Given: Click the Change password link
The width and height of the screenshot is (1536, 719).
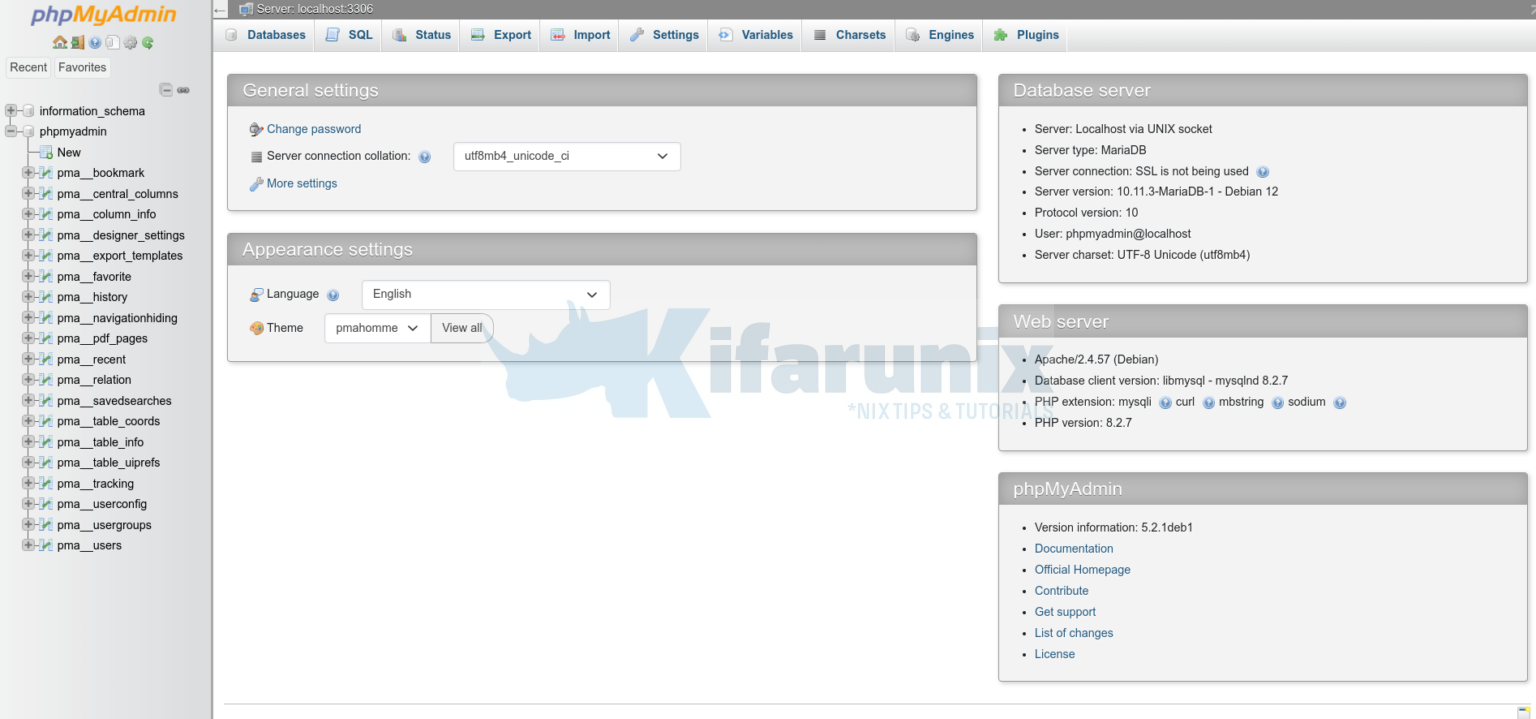Looking at the screenshot, I should [x=312, y=129].
